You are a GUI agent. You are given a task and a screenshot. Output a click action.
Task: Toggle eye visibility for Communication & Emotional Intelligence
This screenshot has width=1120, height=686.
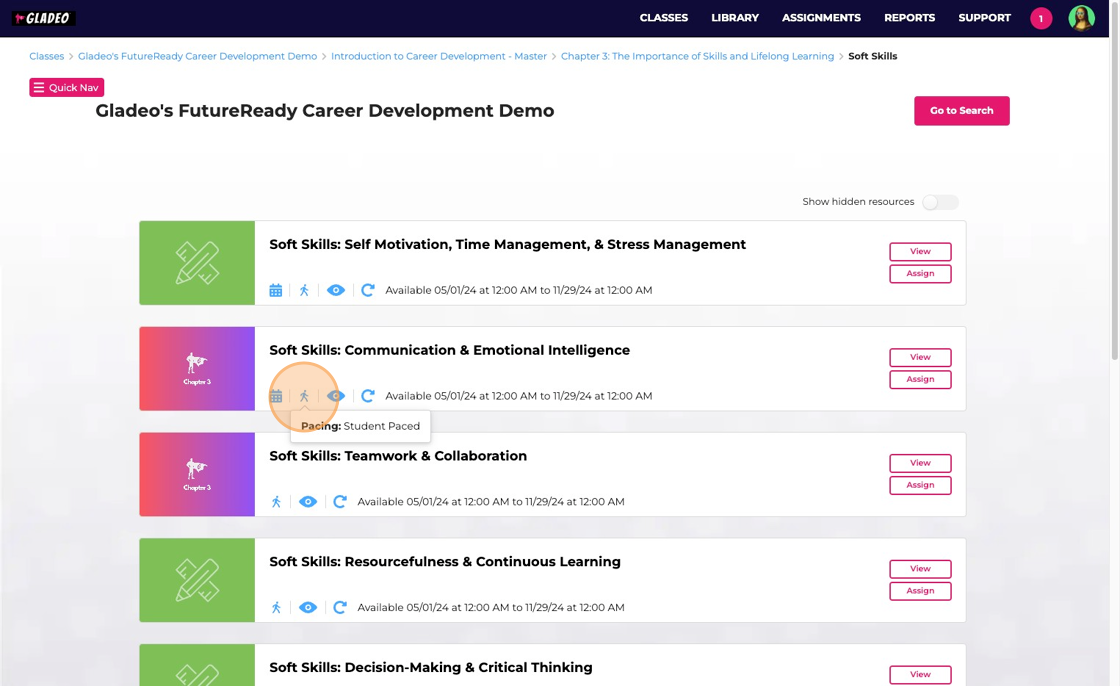pyautogui.click(x=336, y=396)
